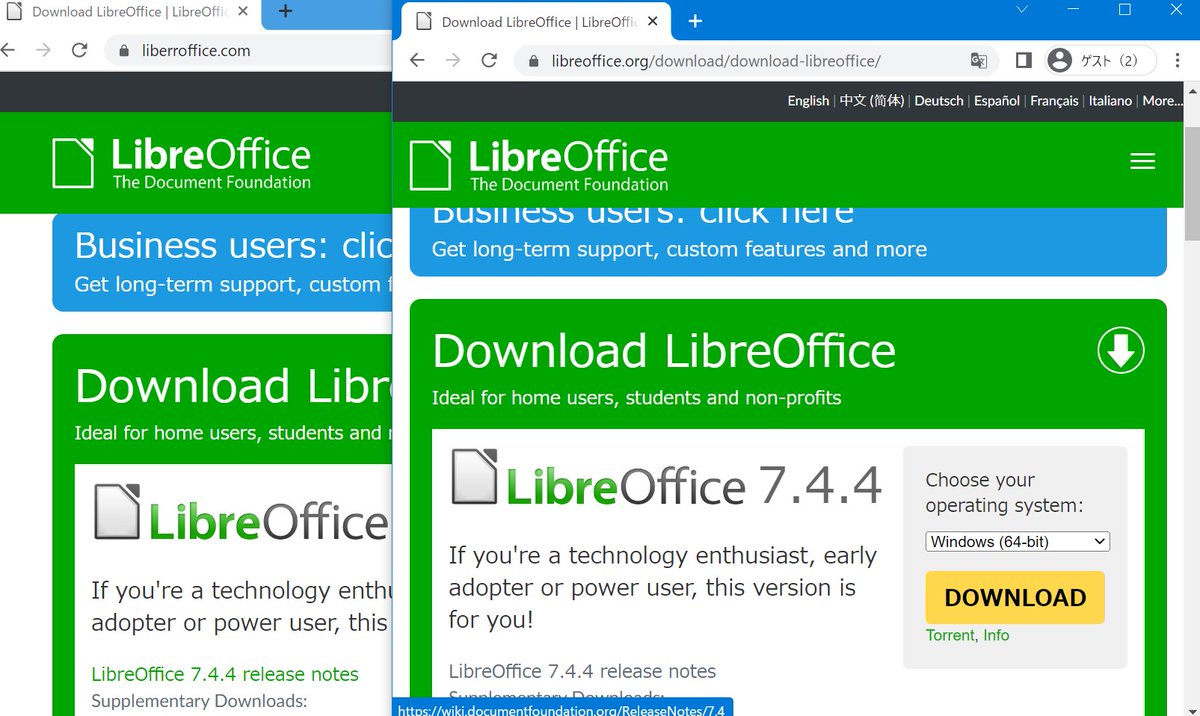The image size is (1200, 716).
Task: Switch language to Español
Action: (997, 100)
